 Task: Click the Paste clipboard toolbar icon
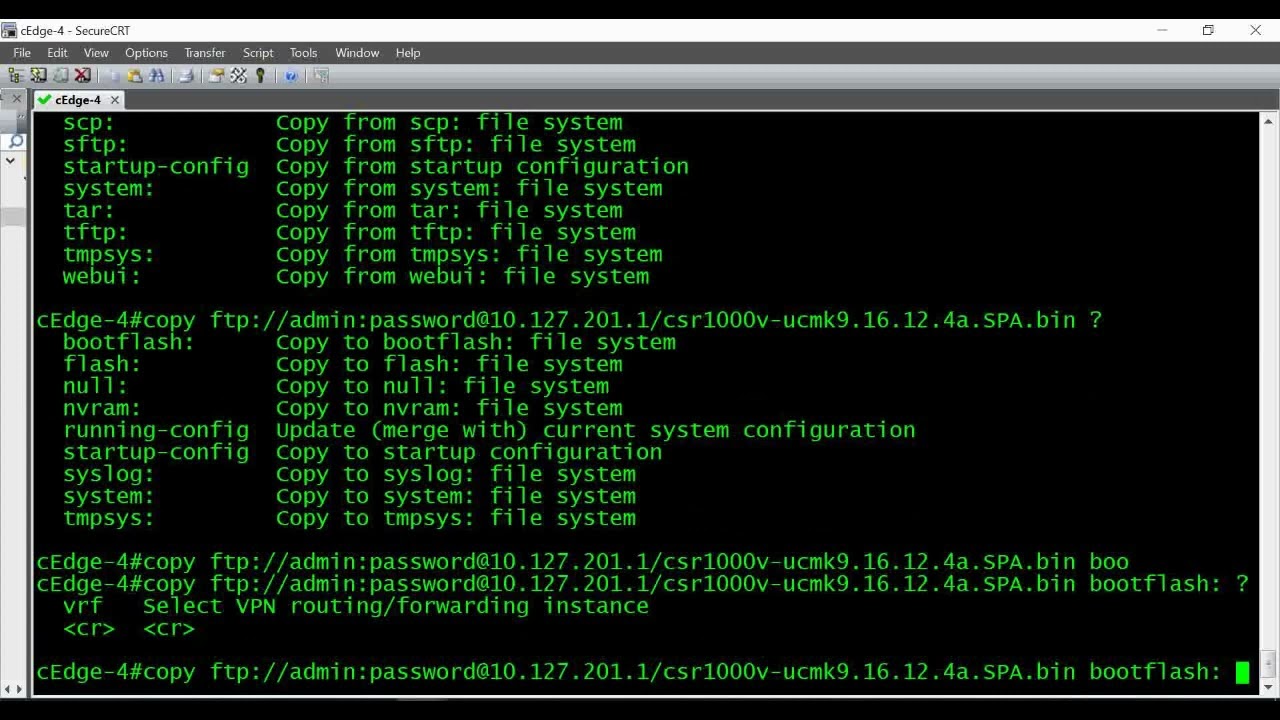(x=135, y=75)
